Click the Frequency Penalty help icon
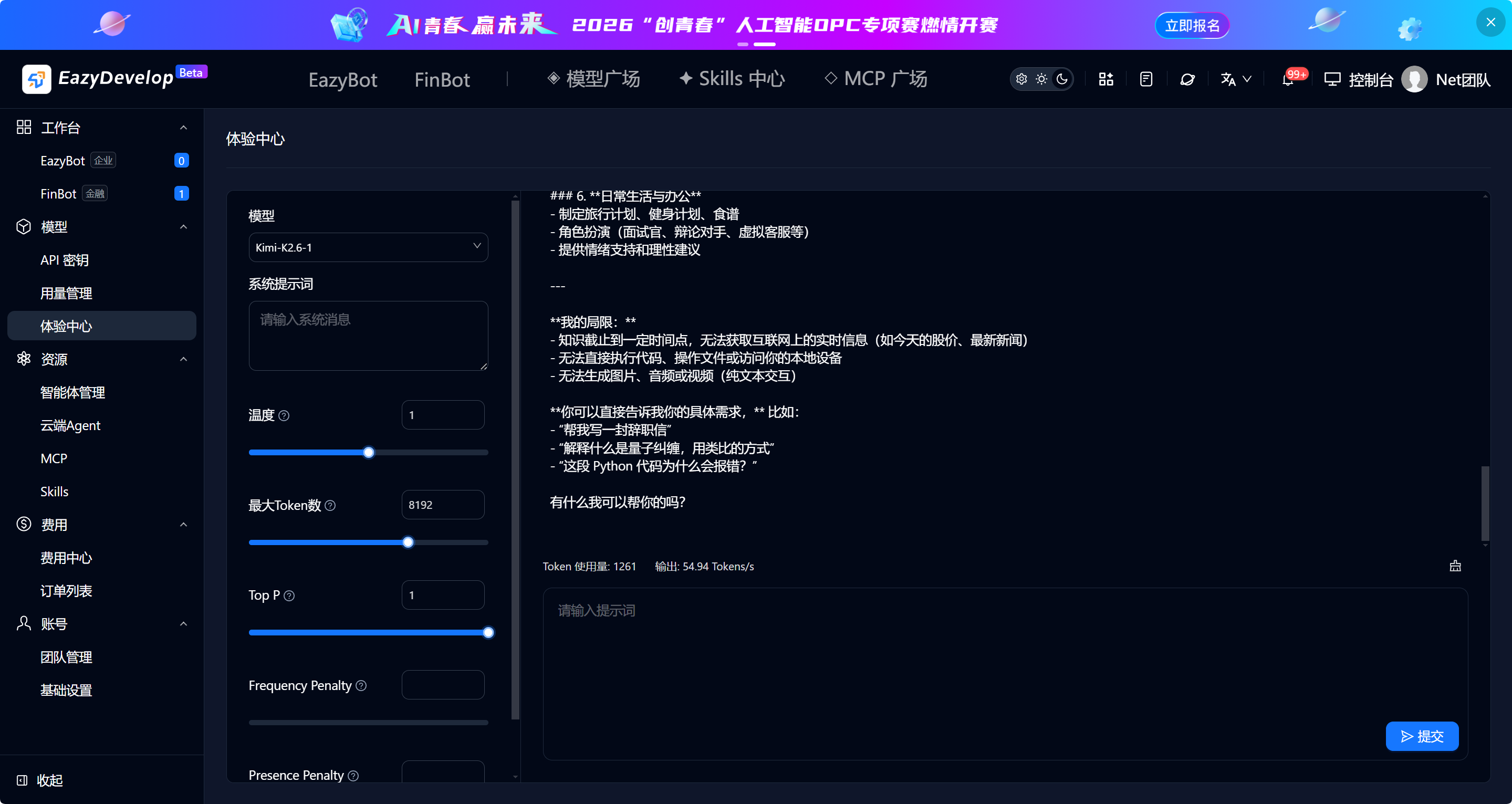Image resolution: width=1512 pixels, height=804 pixels. click(x=361, y=685)
